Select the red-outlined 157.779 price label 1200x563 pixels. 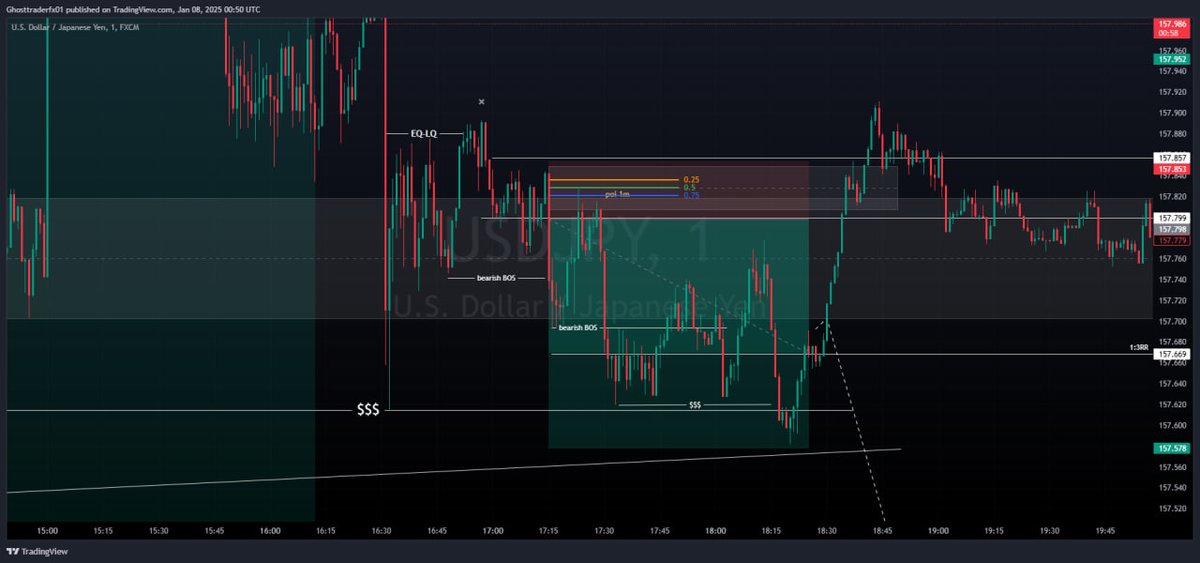pyautogui.click(x=1171, y=241)
